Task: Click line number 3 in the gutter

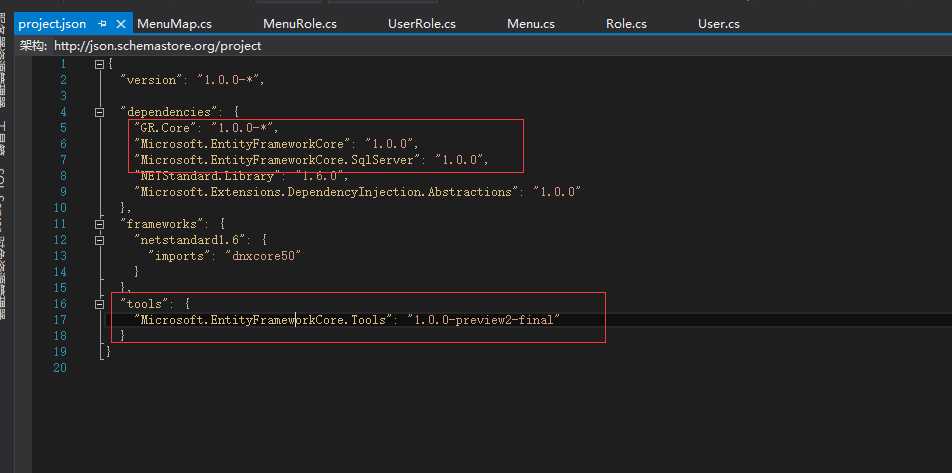Action: tap(63, 96)
